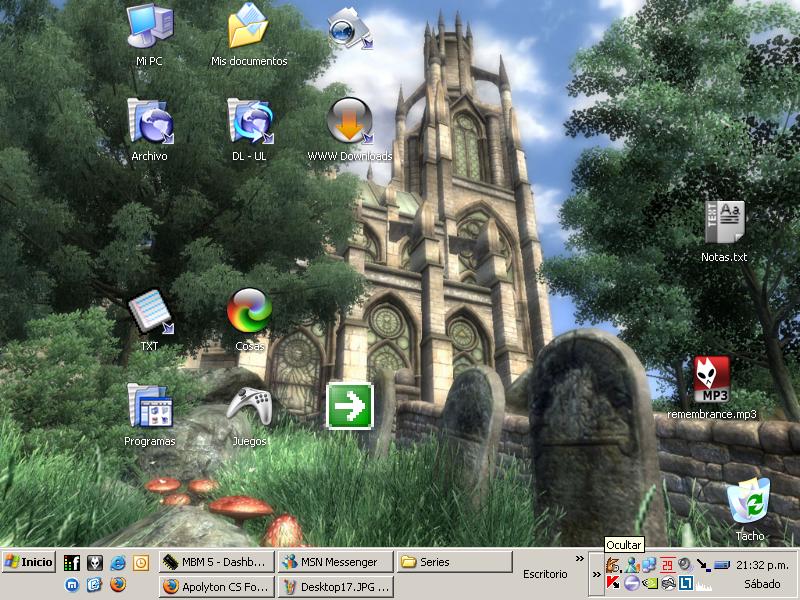Open the Mis documentos folder
The height and width of the screenshot is (600, 800).
click(248, 28)
